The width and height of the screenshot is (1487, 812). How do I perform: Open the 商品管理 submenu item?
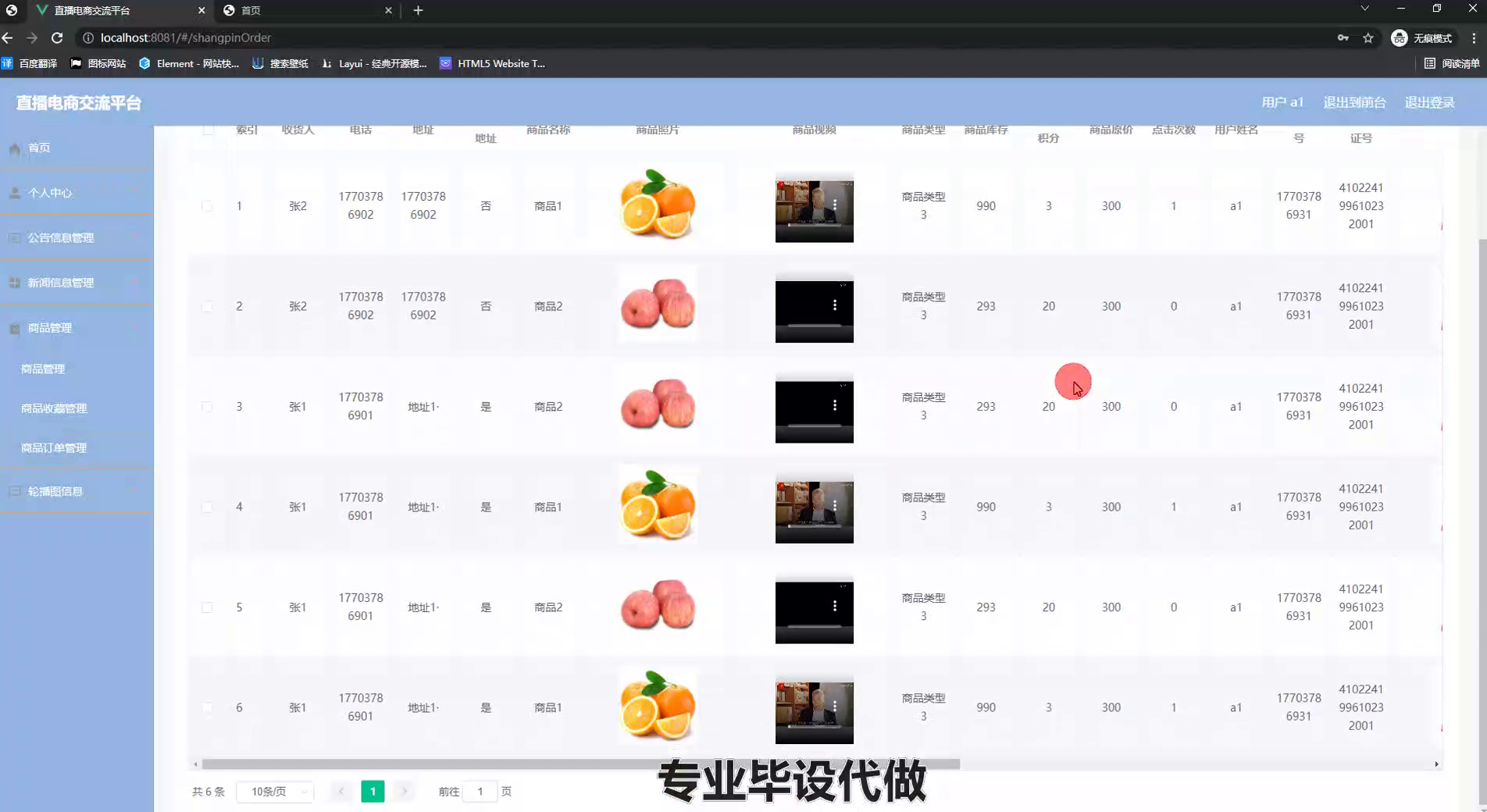43,369
